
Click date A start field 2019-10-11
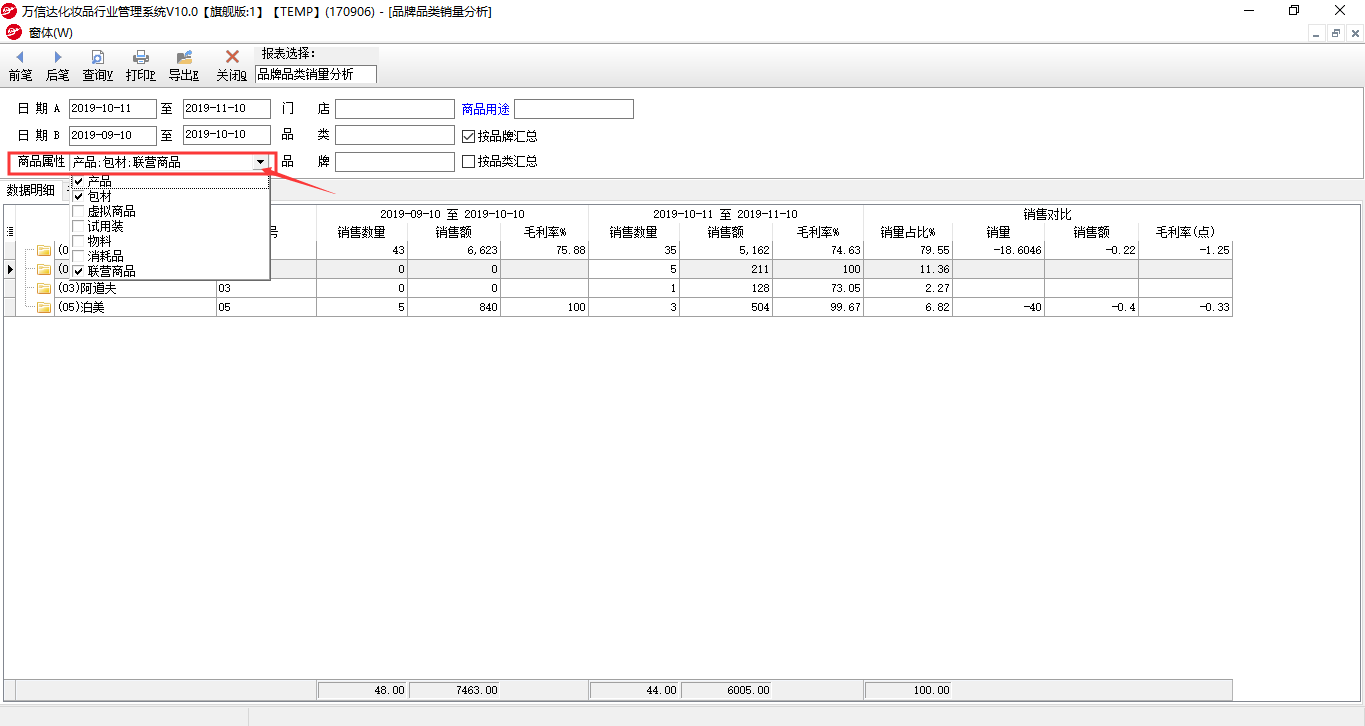(x=113, y=109)
